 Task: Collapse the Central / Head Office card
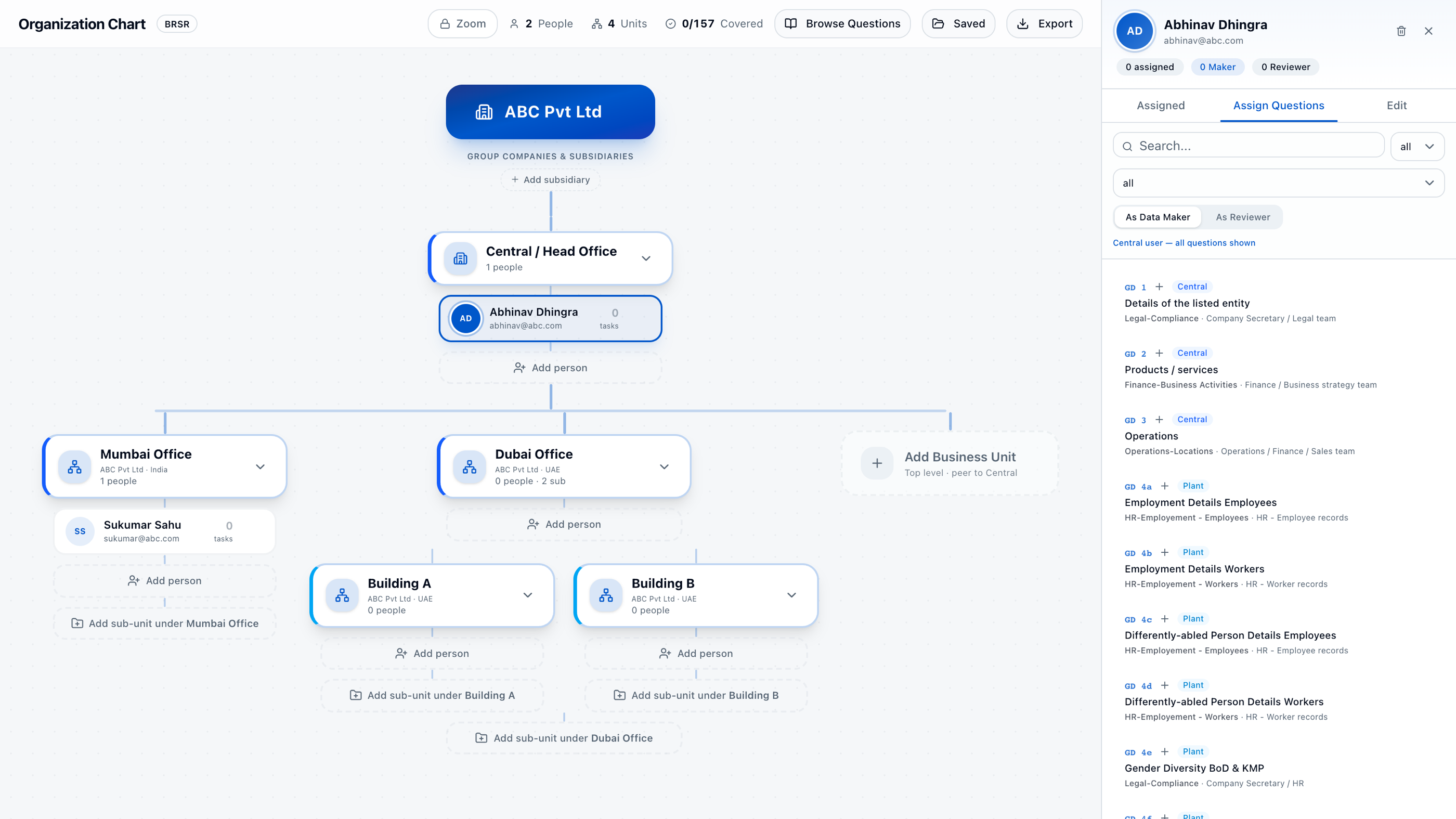646,258
